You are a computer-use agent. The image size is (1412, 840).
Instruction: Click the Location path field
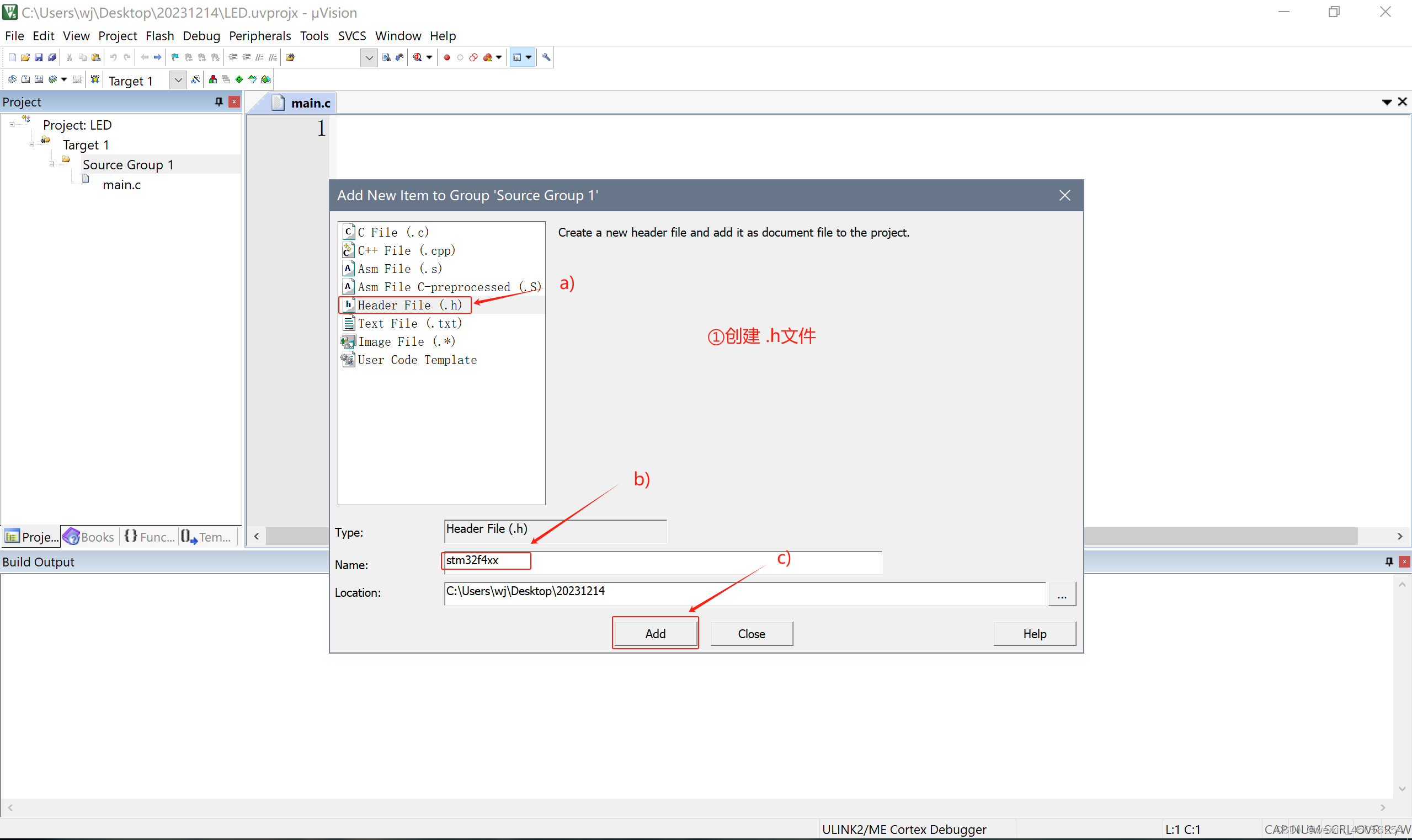744,593
